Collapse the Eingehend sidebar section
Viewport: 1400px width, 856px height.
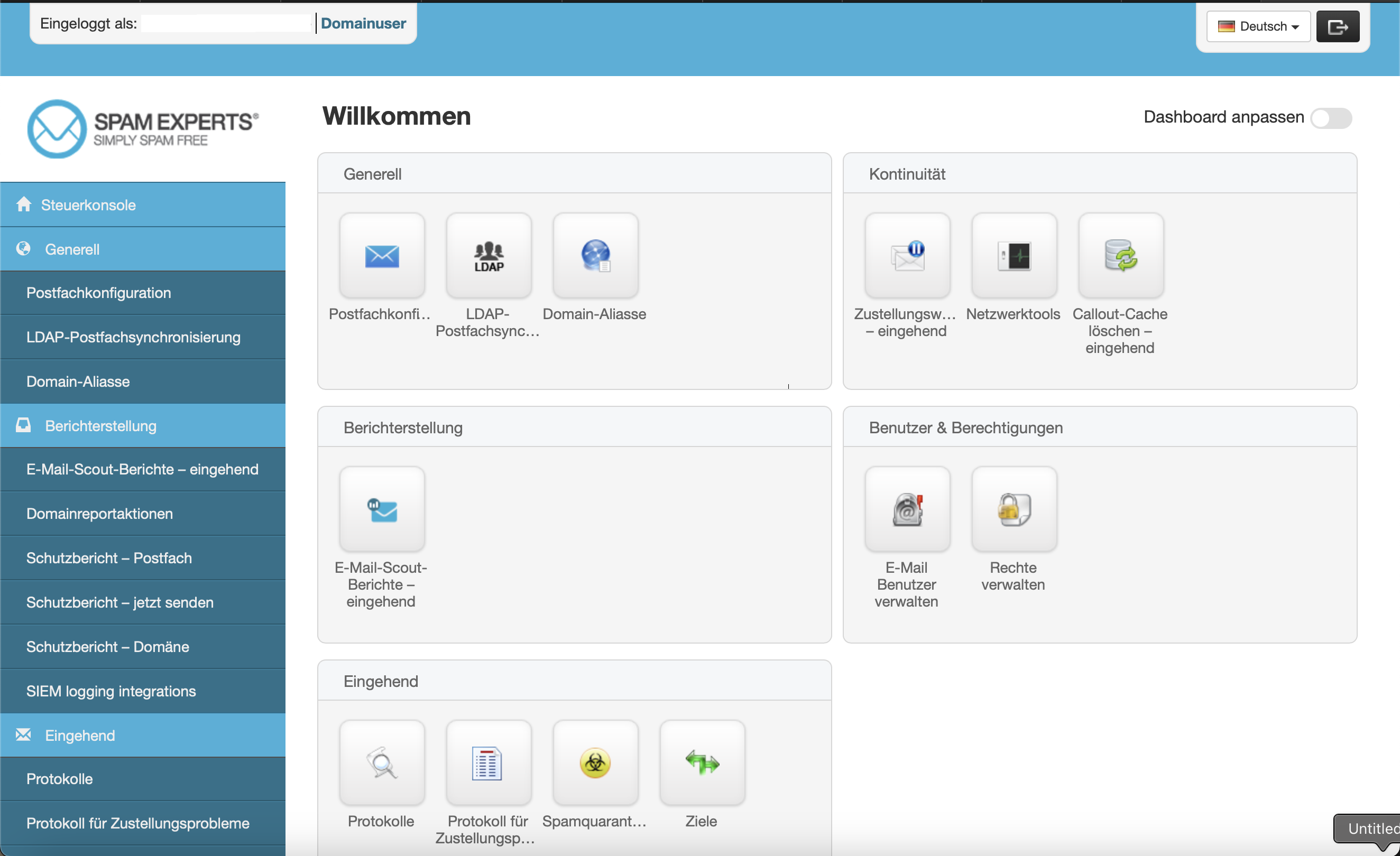coord(79,735)
